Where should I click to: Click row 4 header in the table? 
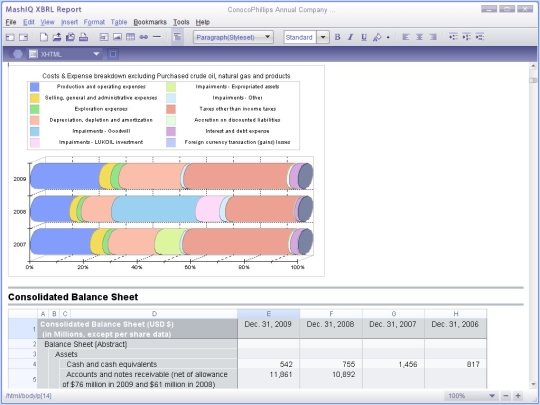23,364
